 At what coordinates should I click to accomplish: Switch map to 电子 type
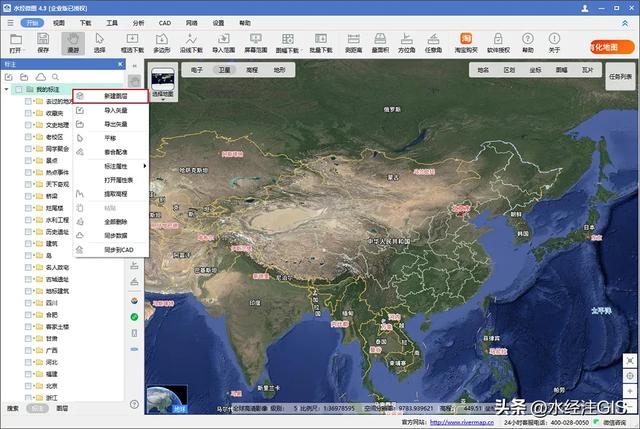click(197, 70)
